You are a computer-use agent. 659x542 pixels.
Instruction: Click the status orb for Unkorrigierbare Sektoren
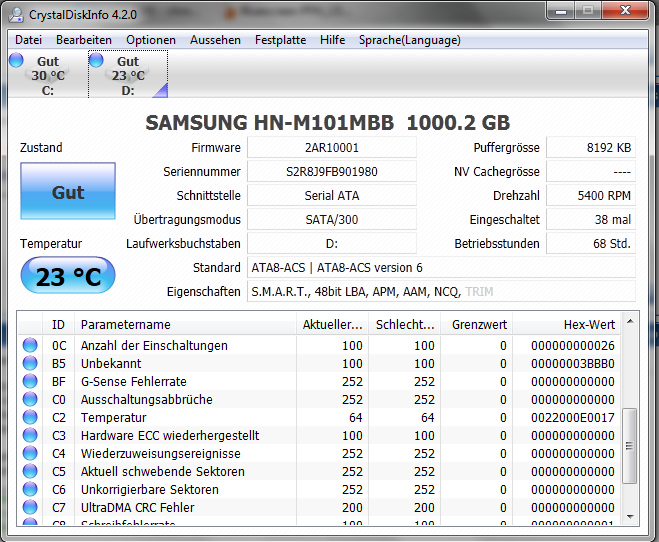(30, 489)
